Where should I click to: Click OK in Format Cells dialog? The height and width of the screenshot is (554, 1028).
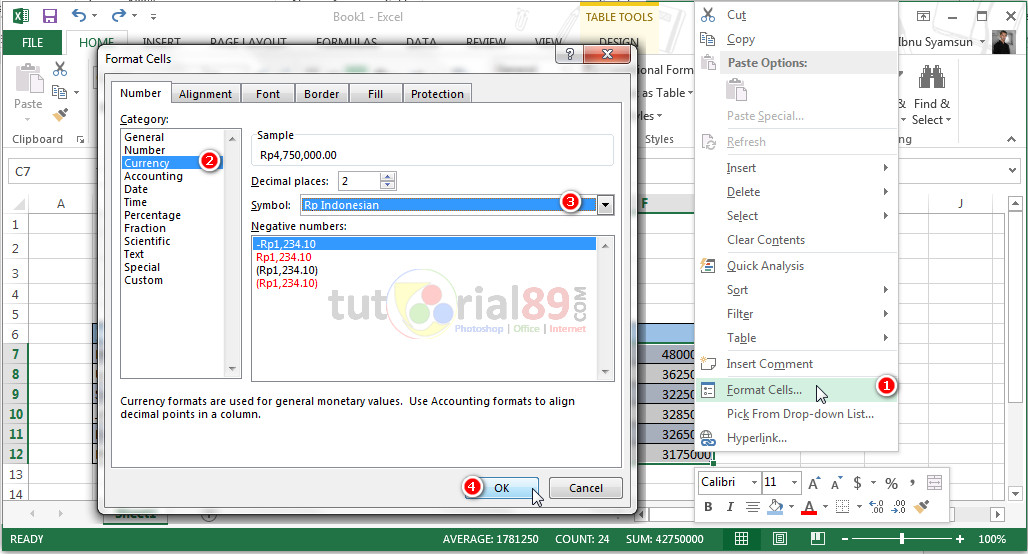(x=502, y=488)
